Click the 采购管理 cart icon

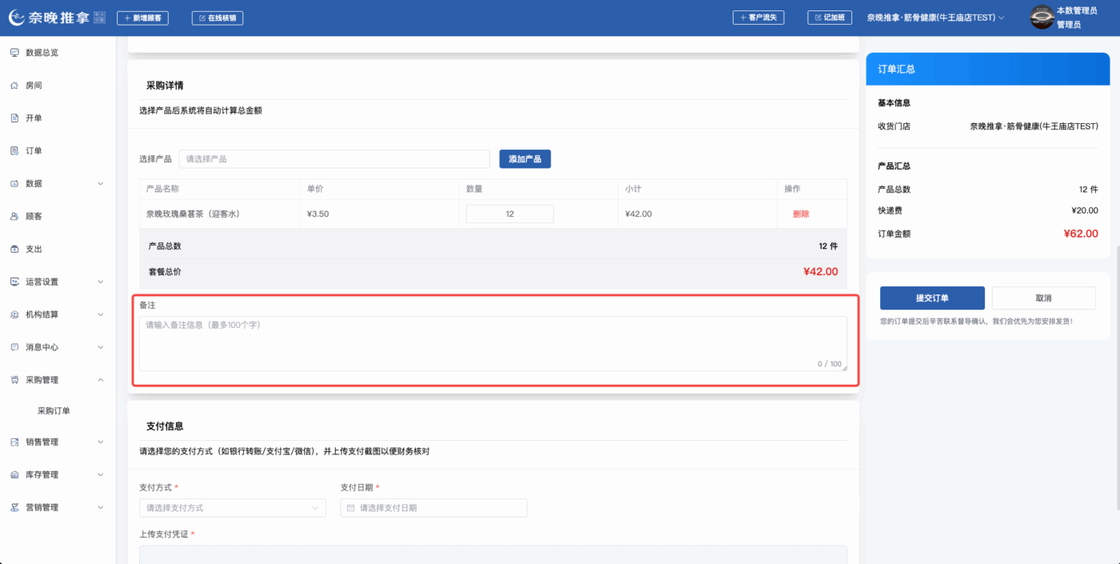(x=14, y=380)
